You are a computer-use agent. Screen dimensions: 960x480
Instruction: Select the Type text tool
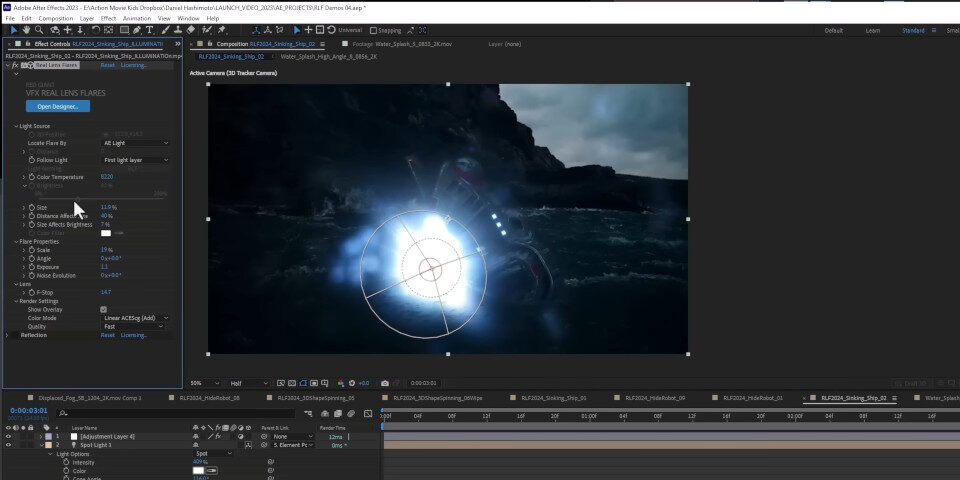click(151, 30)
